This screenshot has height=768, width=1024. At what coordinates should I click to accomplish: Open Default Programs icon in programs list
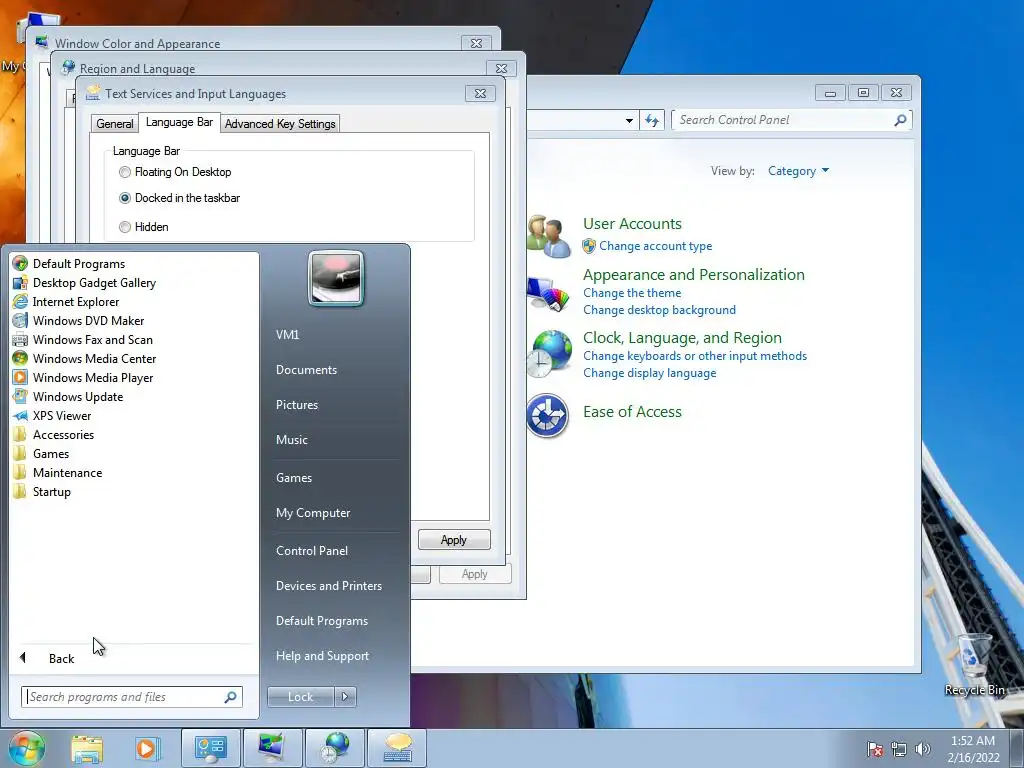pos(20,264)
